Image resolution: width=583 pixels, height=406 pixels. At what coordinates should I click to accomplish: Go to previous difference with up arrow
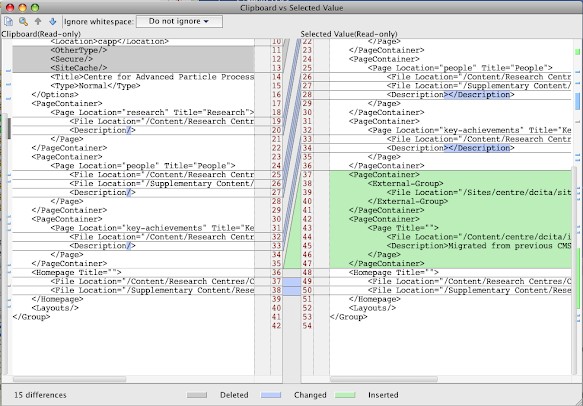point(38,22)
